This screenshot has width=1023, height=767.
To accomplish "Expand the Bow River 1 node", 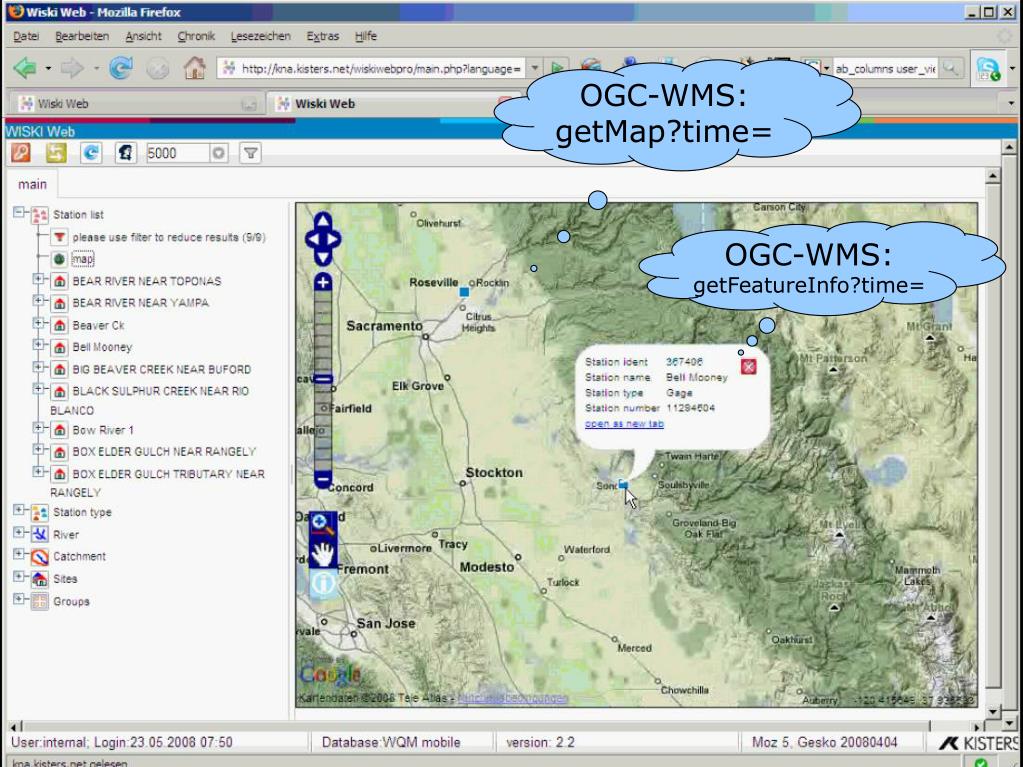I will click(x=38, y=428).
